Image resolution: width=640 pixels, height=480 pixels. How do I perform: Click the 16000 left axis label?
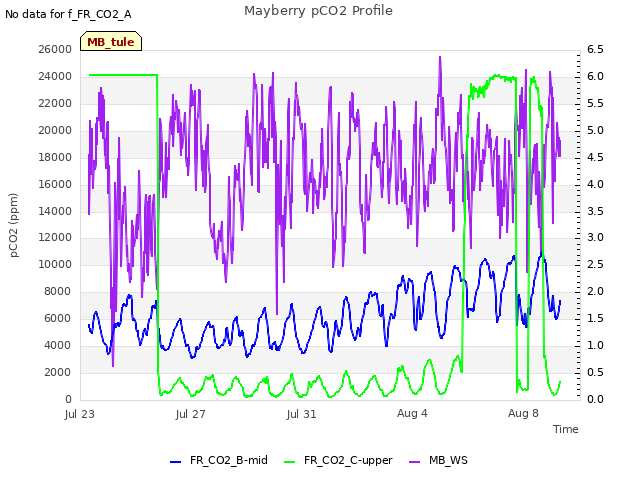(55, 184)
